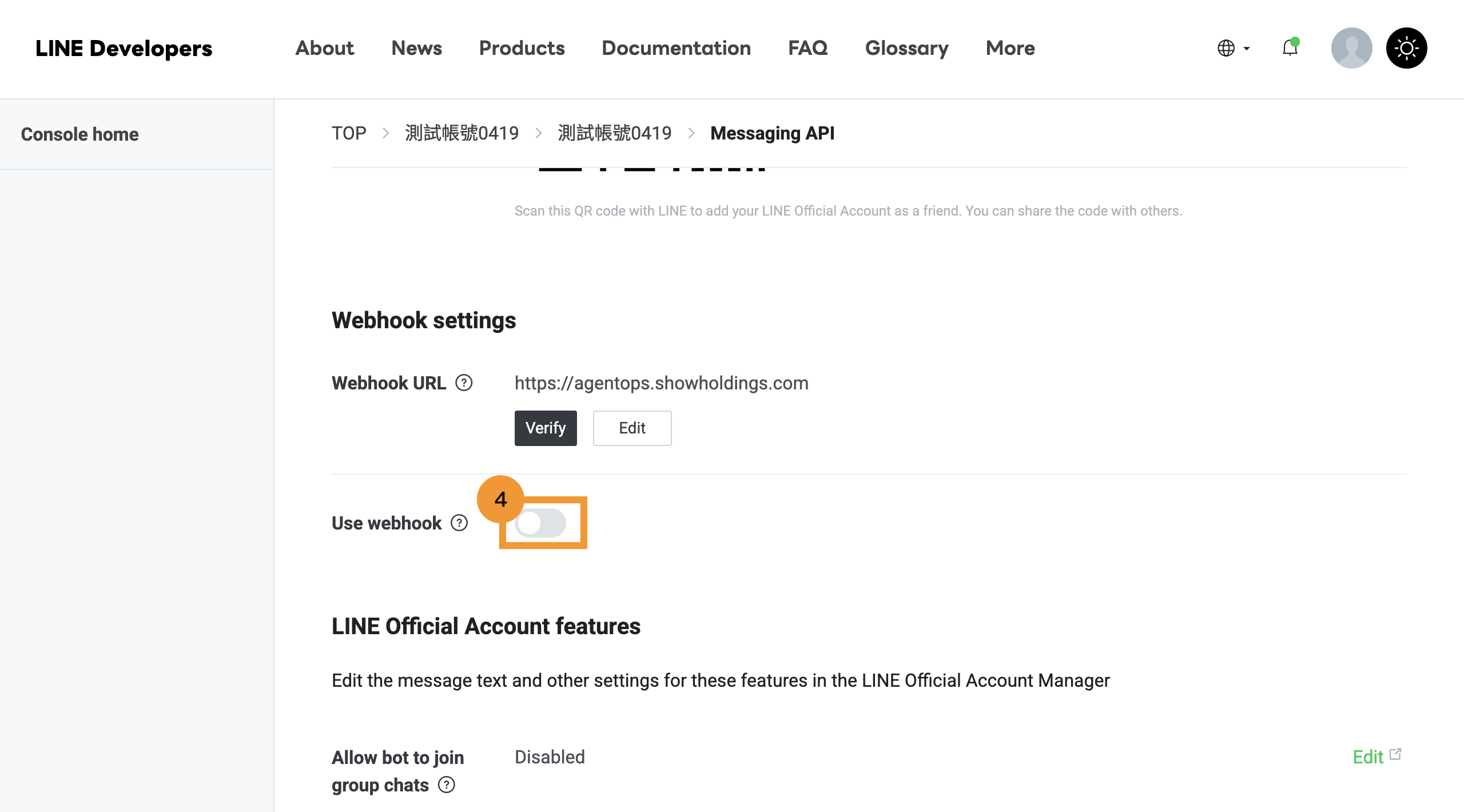This screenshot has height=812, width=1464.
Task: Open the Products menu
Action: (522, 48)
